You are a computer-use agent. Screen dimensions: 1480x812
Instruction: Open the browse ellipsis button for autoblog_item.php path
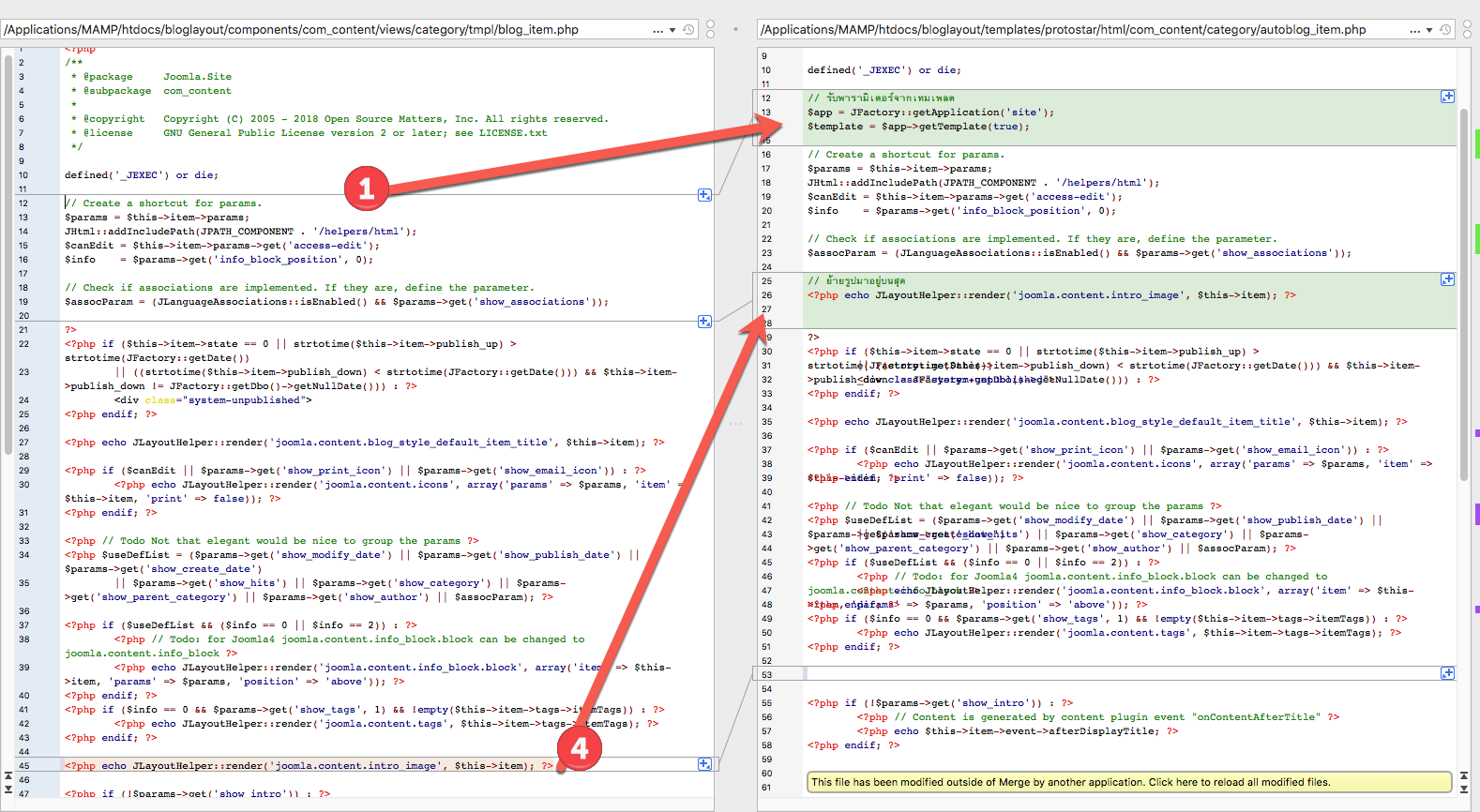pos(1415,30)
